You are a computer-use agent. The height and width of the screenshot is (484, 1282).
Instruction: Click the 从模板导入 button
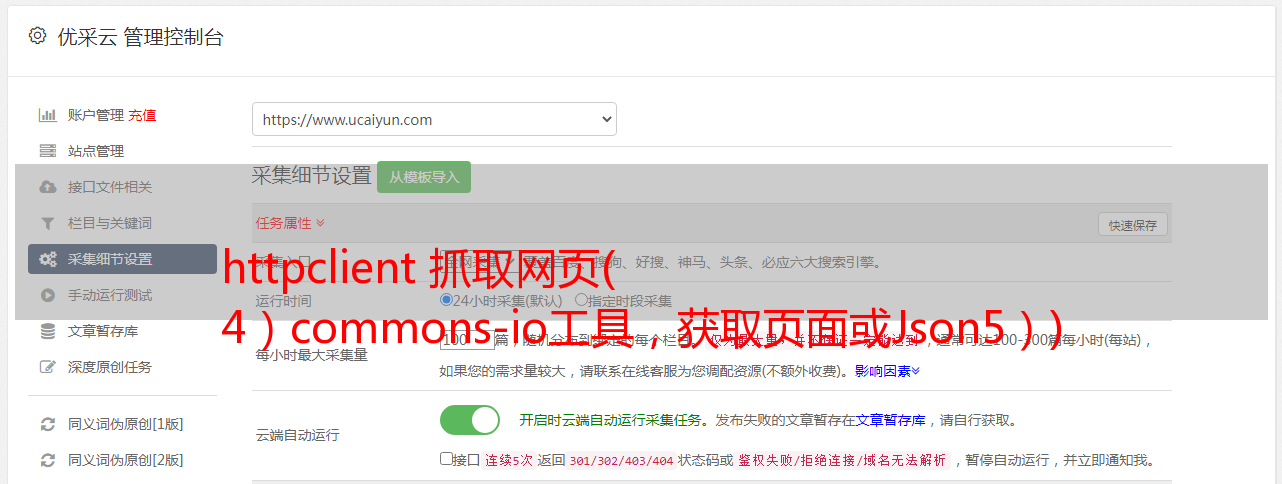pos(424,177)
